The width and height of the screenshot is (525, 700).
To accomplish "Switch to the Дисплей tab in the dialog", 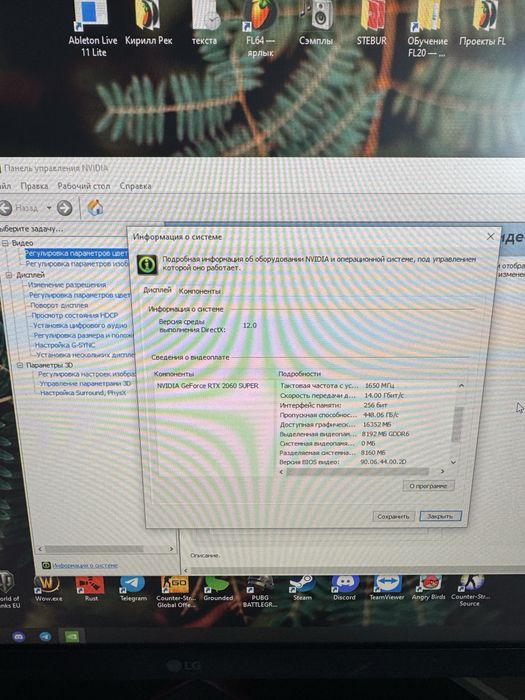I will 157,290.
